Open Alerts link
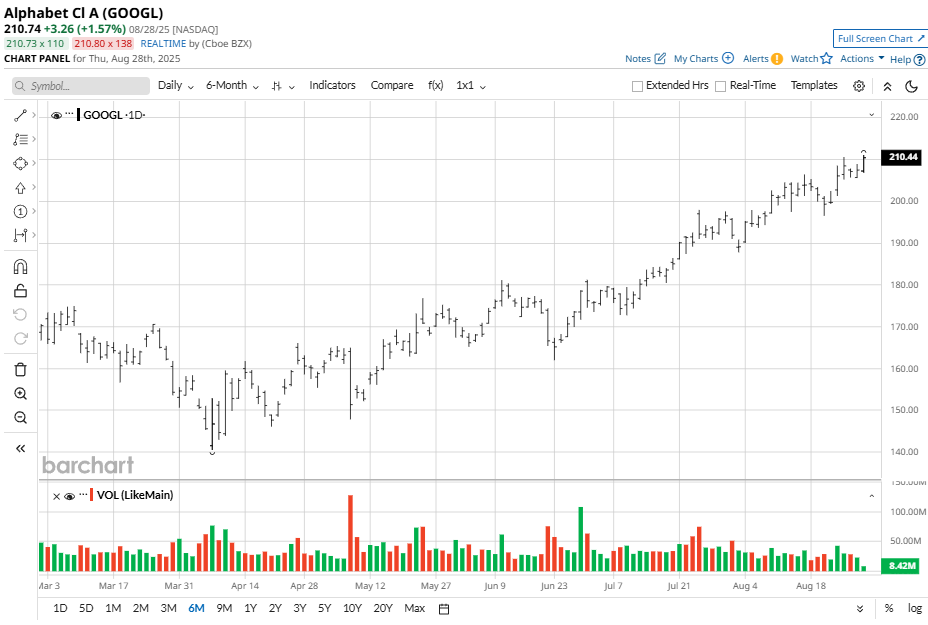 (762, 59)
